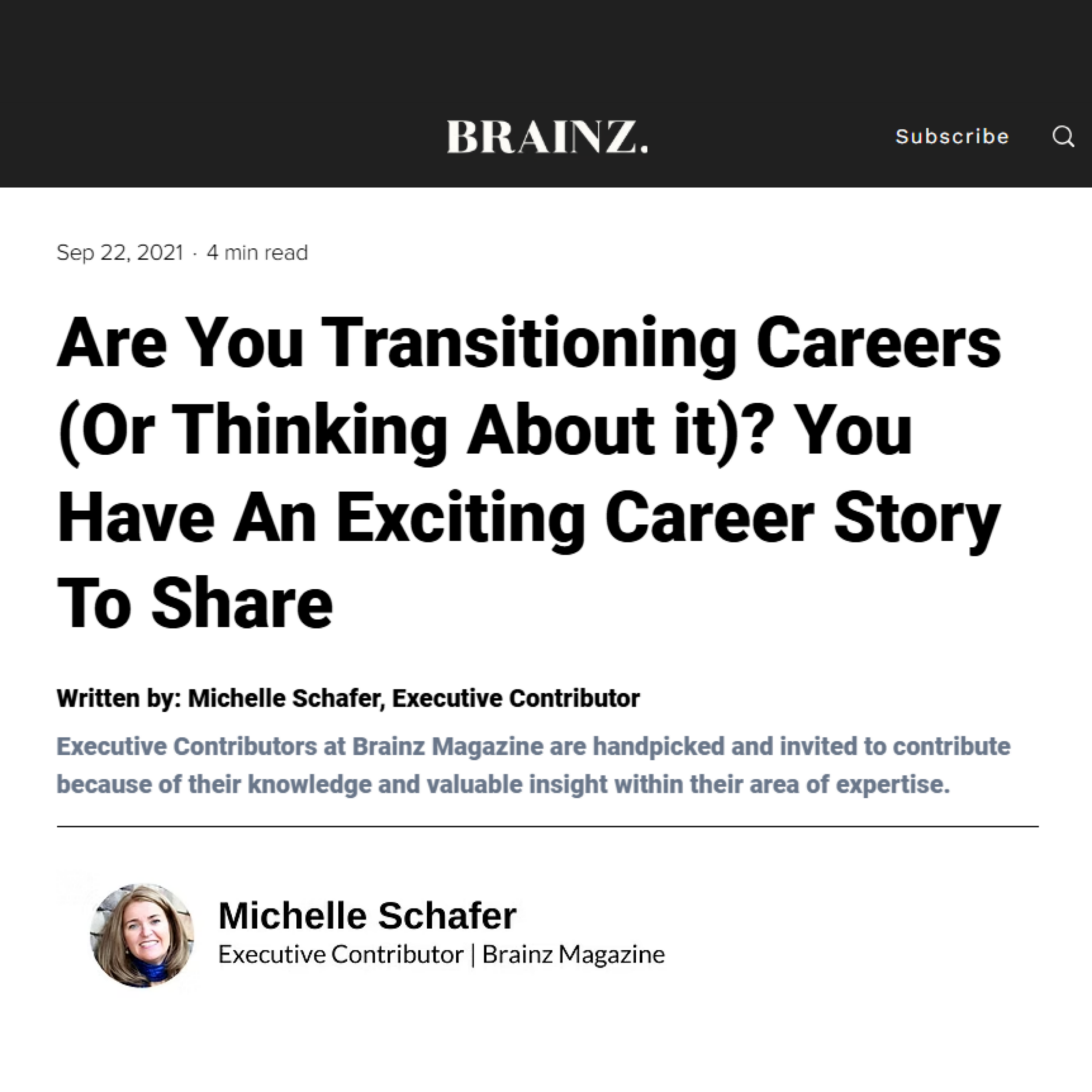Click the BRAINZ logo in the header

(547, 137)
